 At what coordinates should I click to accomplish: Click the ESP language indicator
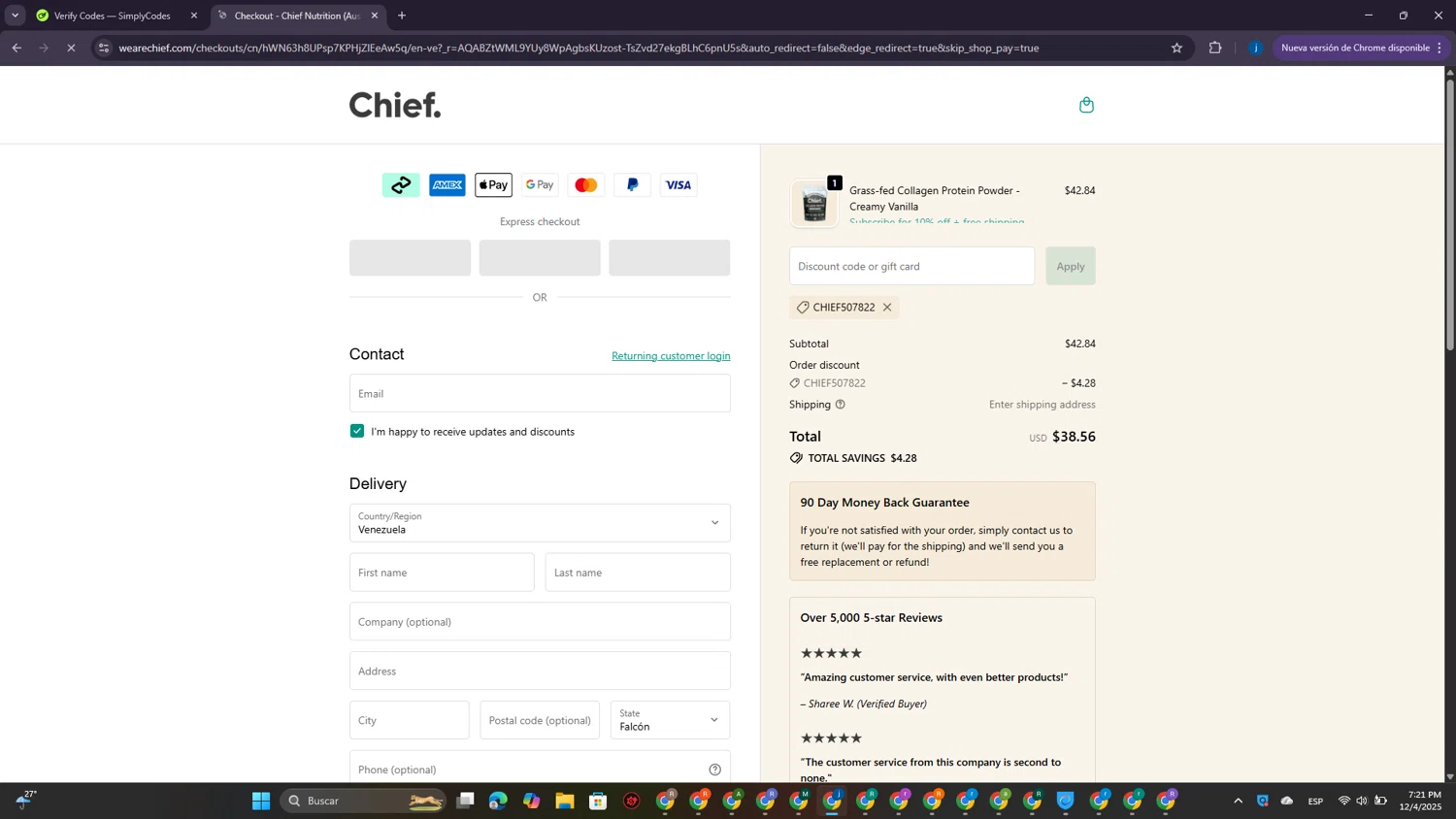point(1315,801)
